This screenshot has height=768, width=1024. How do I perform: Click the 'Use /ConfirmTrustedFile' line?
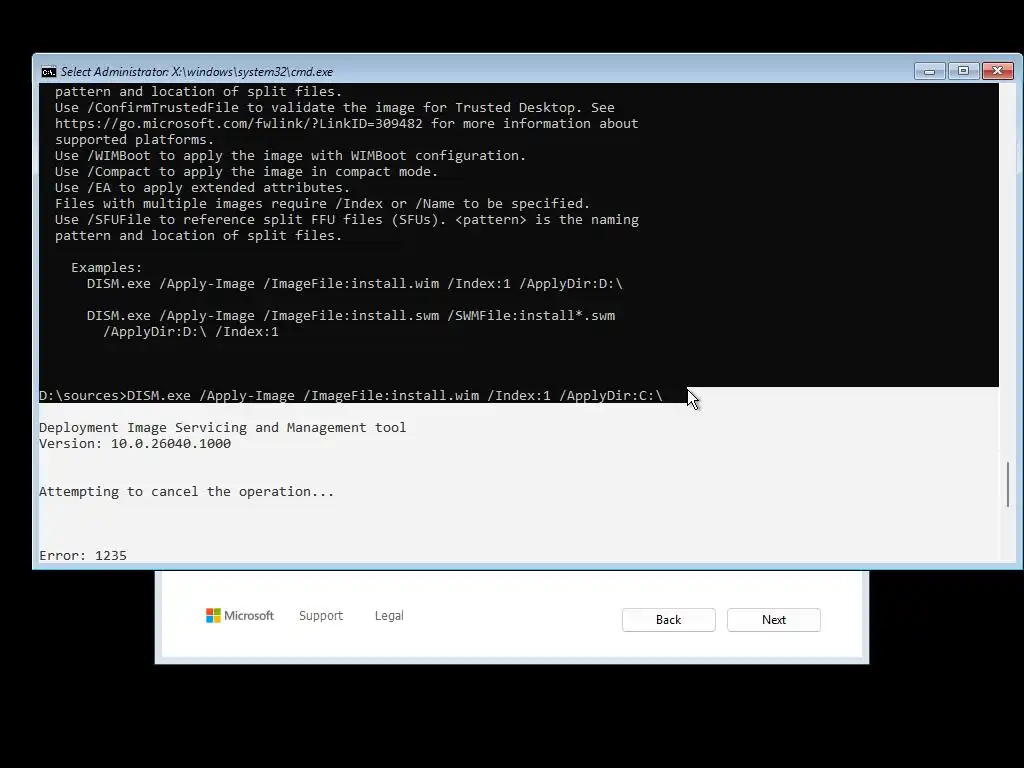tap(334, 108)
